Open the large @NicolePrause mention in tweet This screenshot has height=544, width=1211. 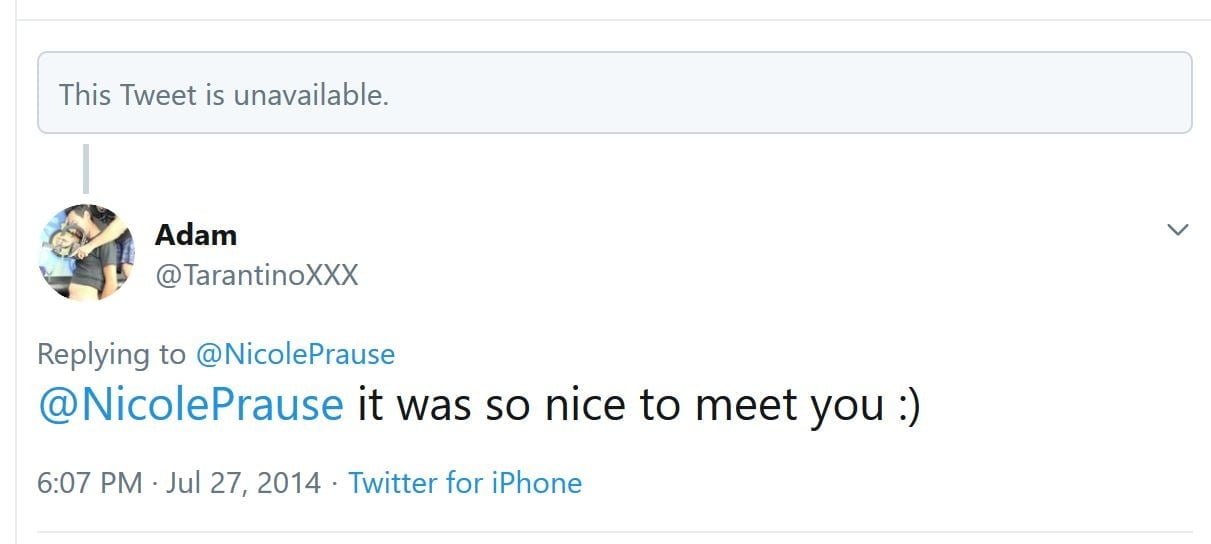pyautogui.click(x=190, y=405)
